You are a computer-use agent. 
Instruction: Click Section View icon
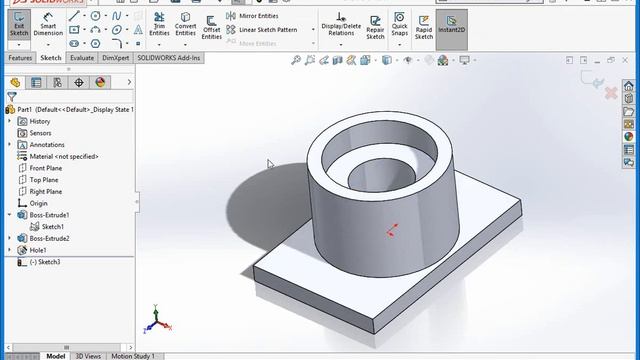click(x=337, y=60)
